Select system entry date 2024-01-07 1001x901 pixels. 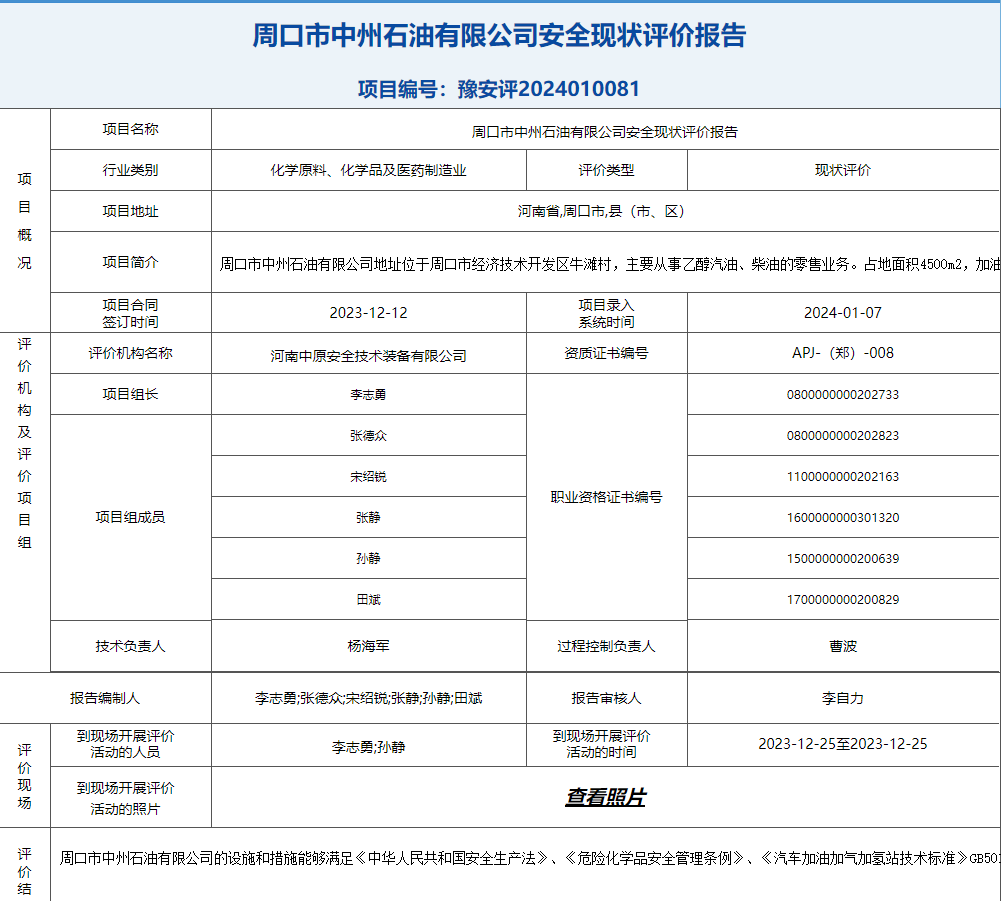(x=843, y=313)
